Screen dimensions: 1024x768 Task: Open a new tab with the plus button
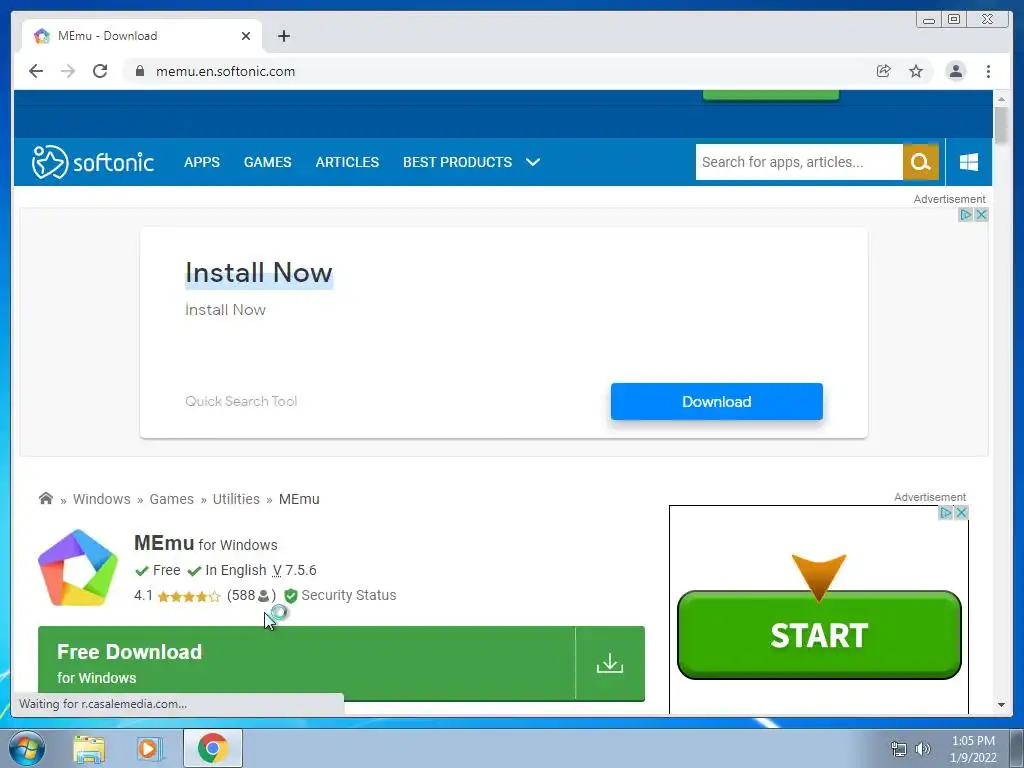click(x=283, y=36)
